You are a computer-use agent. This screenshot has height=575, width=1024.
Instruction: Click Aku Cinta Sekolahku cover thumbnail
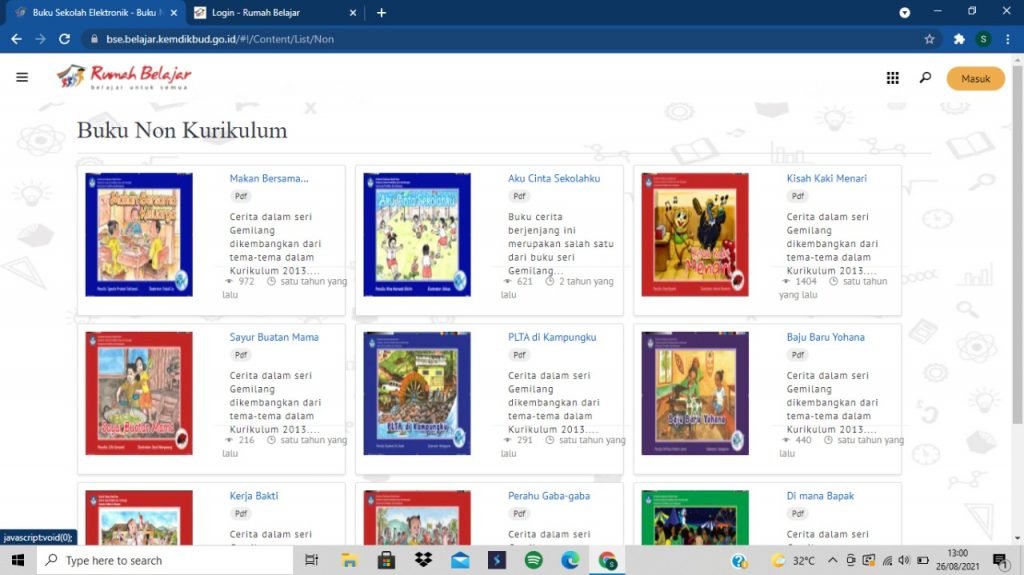(417, 235)
